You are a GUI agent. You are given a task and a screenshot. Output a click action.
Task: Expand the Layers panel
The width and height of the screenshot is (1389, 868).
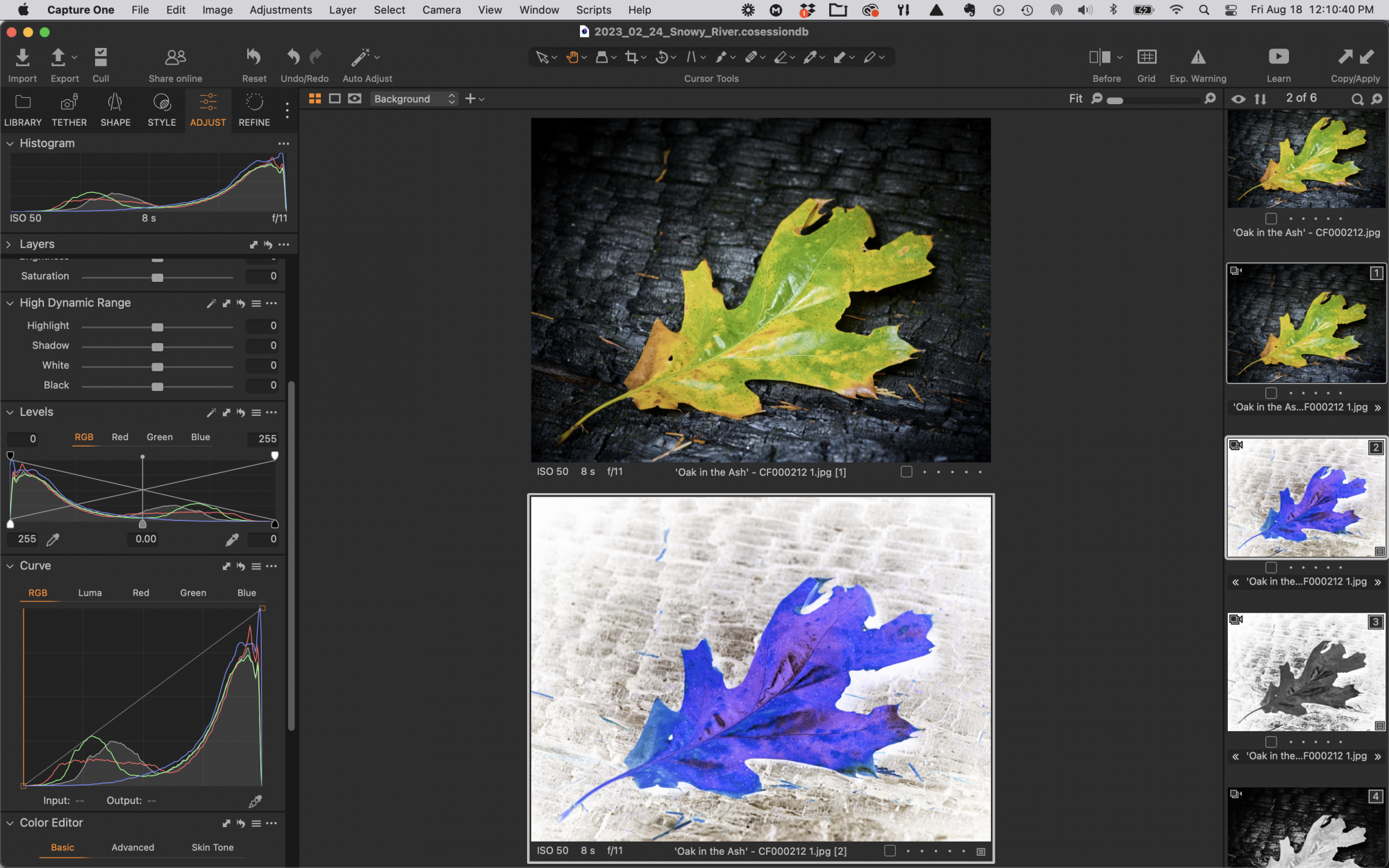[10, 244]
